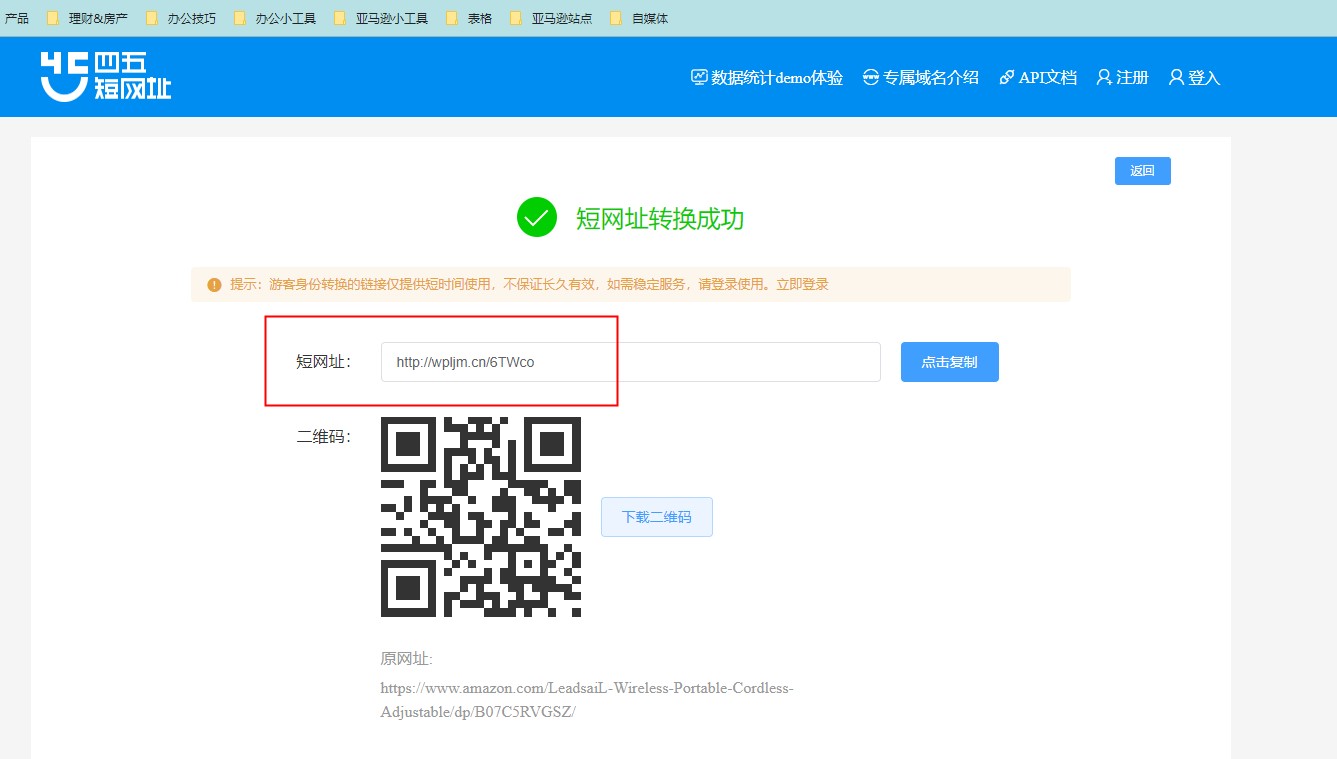Click the short URL input field
Screen dimensions: 1337x759
point(631,362)
